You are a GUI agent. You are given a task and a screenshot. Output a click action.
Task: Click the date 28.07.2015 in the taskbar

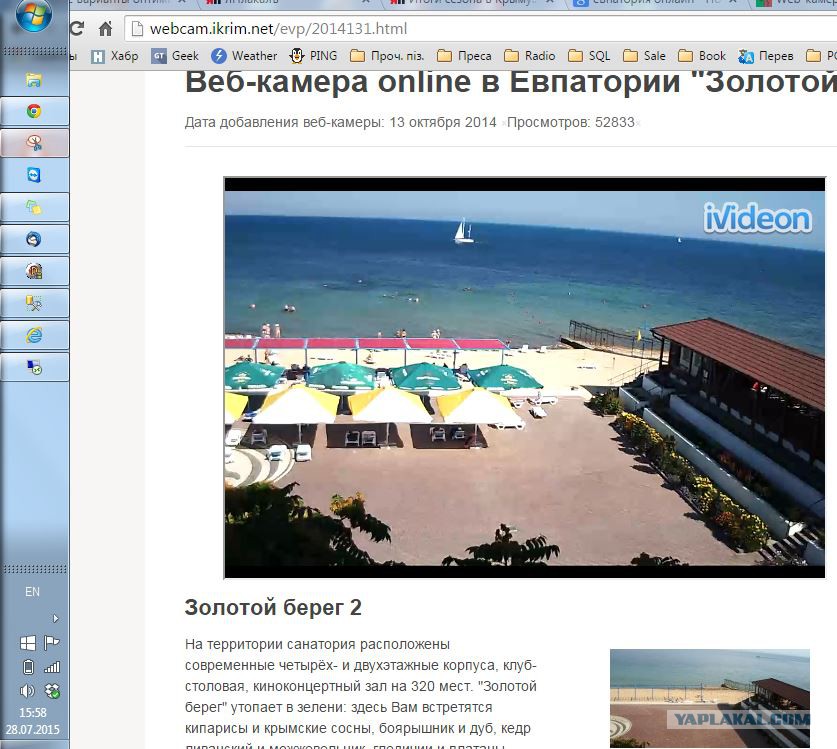pos(33,729)
